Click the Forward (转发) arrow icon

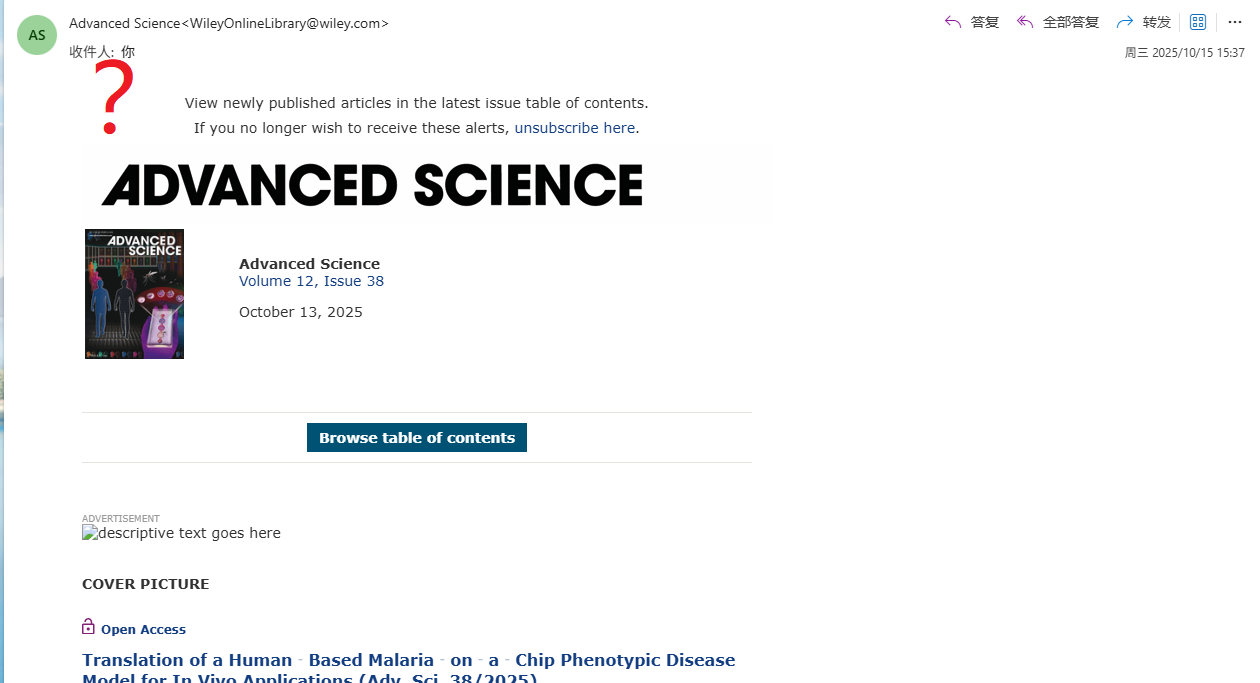tap(1125, 22)
